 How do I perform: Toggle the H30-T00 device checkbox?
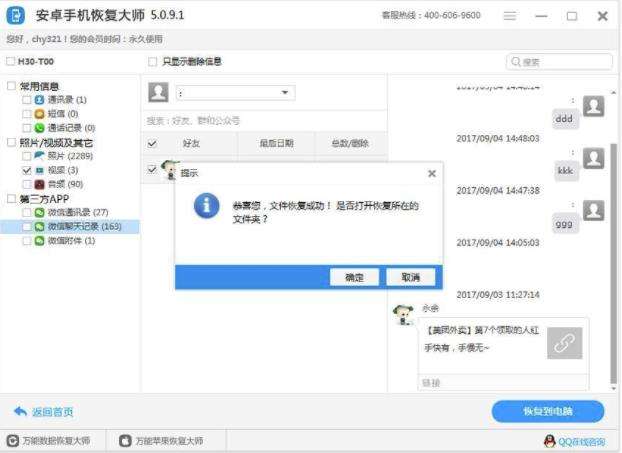pos(11,61)
